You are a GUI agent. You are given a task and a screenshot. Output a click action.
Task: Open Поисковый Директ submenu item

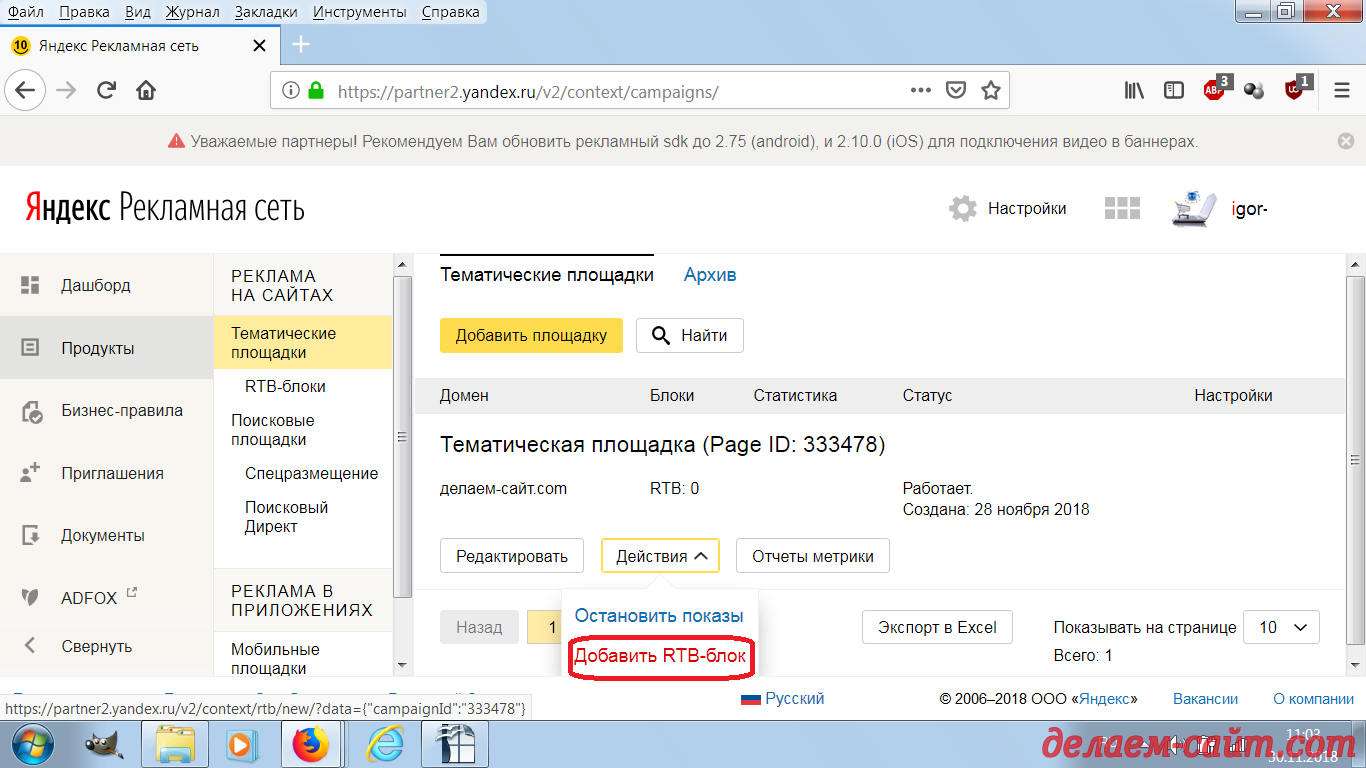pos(286,517)
